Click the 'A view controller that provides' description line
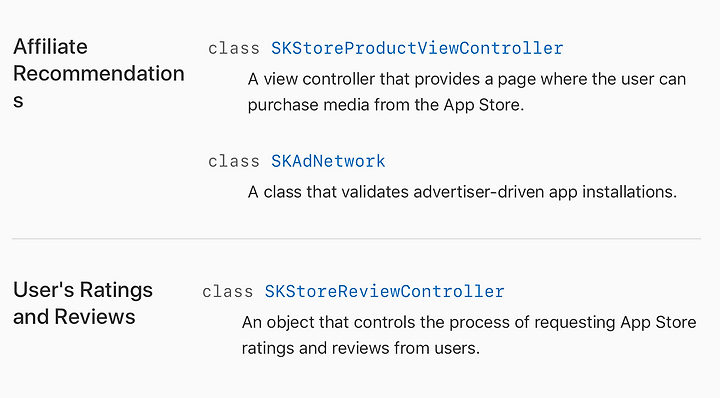The width and height of the screenshot is (720, 398). (x=467, y=79)
